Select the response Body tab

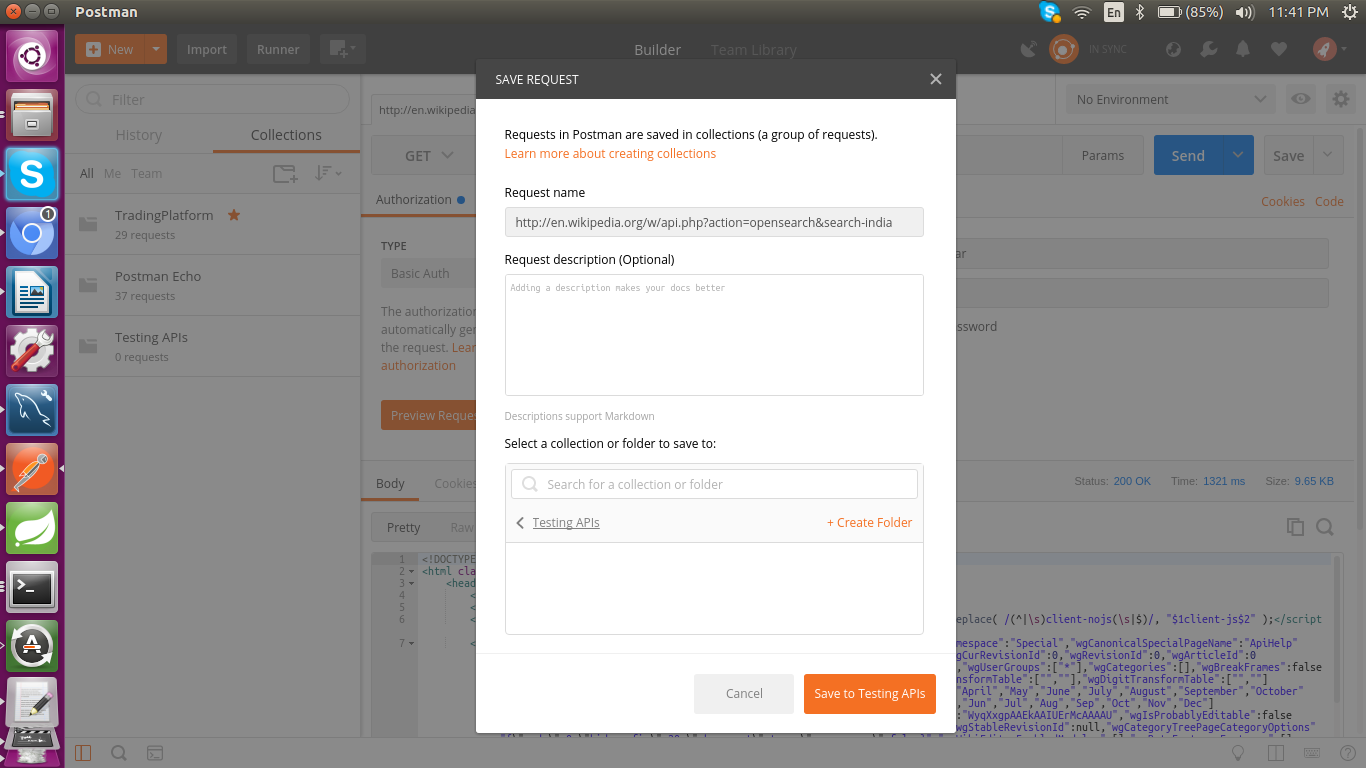[x=390, y=483]
